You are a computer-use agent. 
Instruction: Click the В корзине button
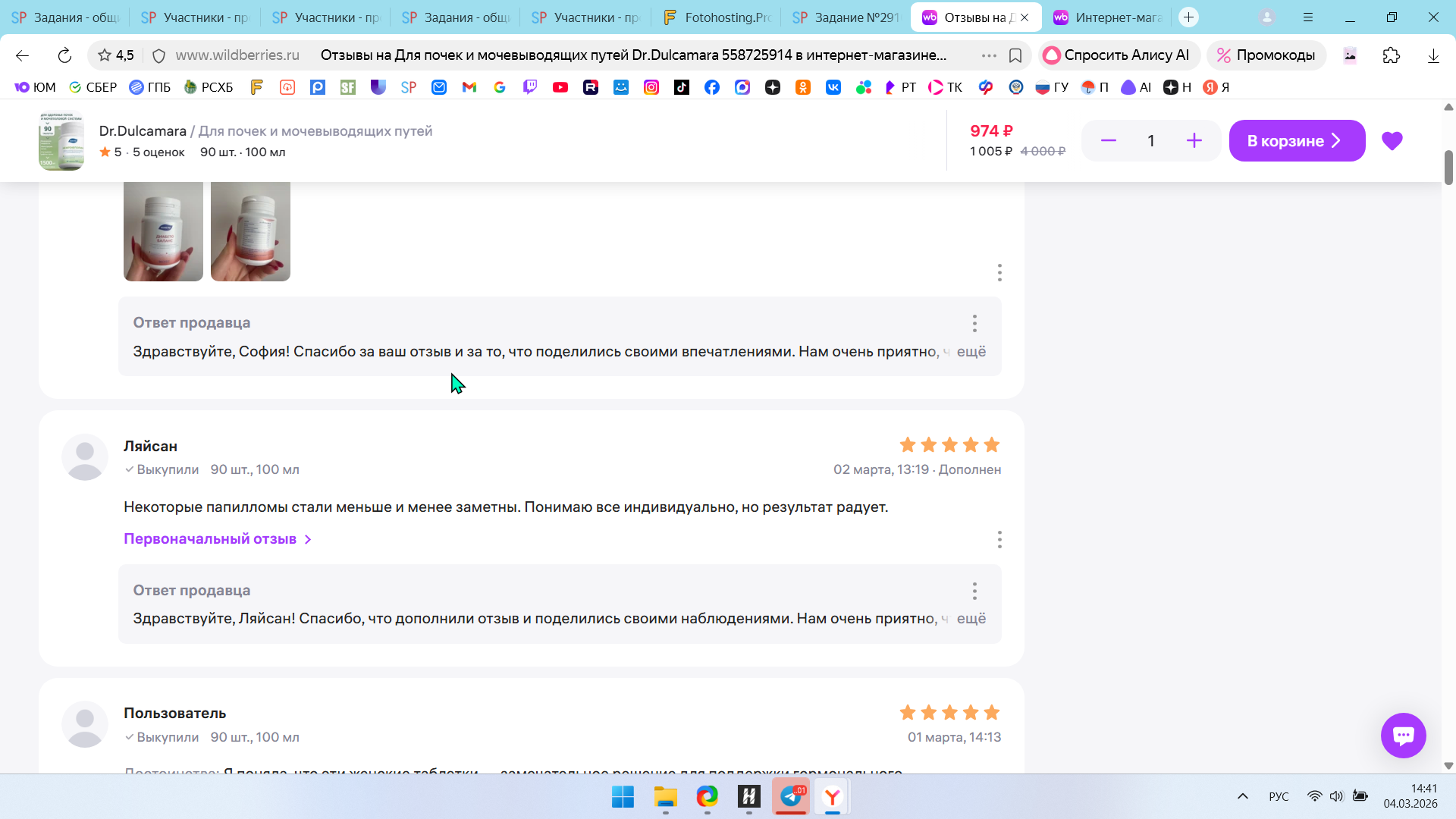1296,141
